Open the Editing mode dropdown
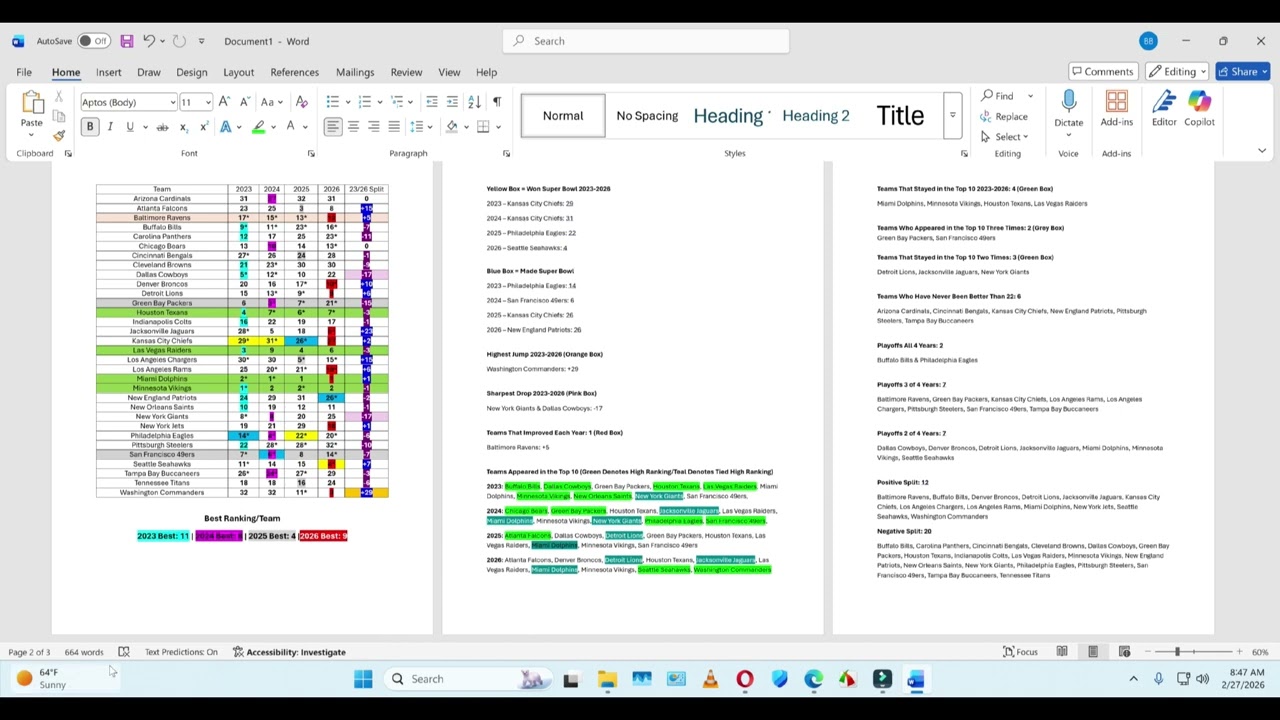 (x=1178, y=72)
